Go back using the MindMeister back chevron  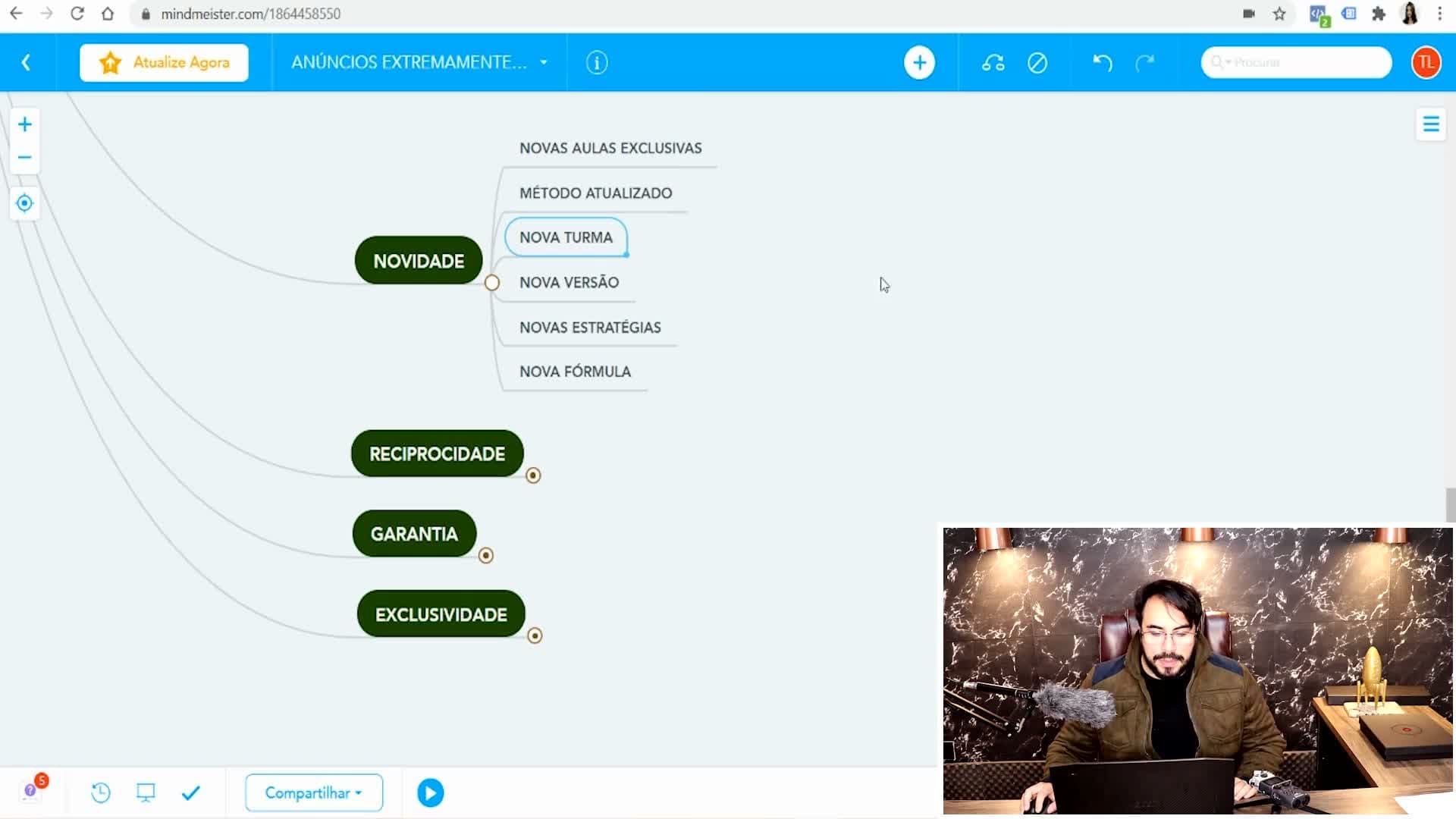point(26,62)
